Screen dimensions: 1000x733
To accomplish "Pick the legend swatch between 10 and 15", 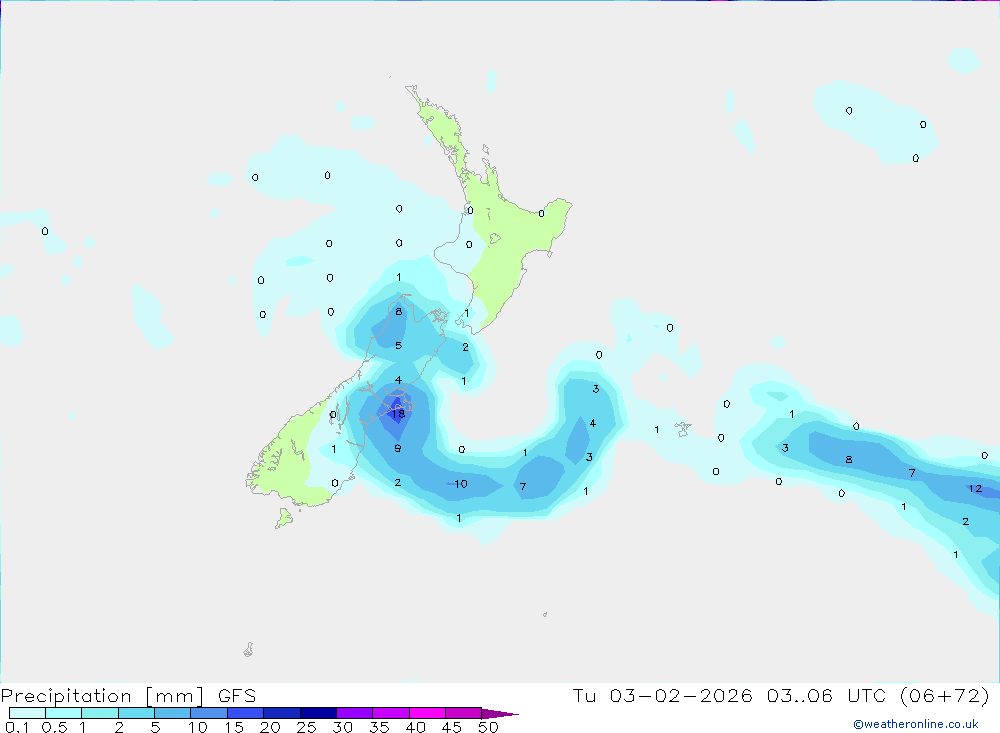I will point(209,713).
